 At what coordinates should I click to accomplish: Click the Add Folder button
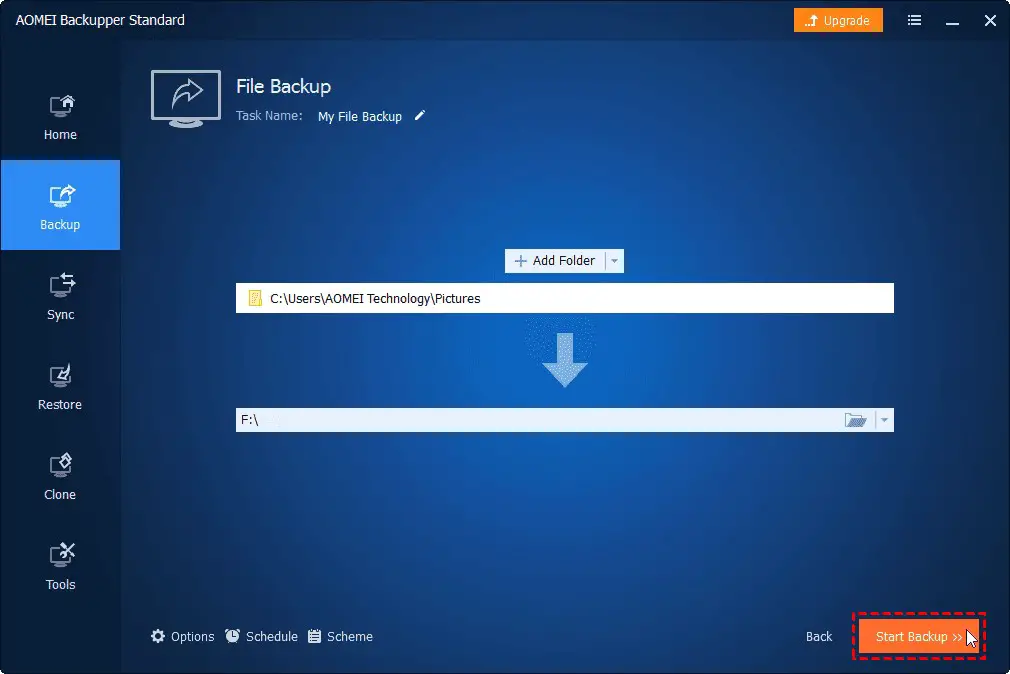(555, 261)
